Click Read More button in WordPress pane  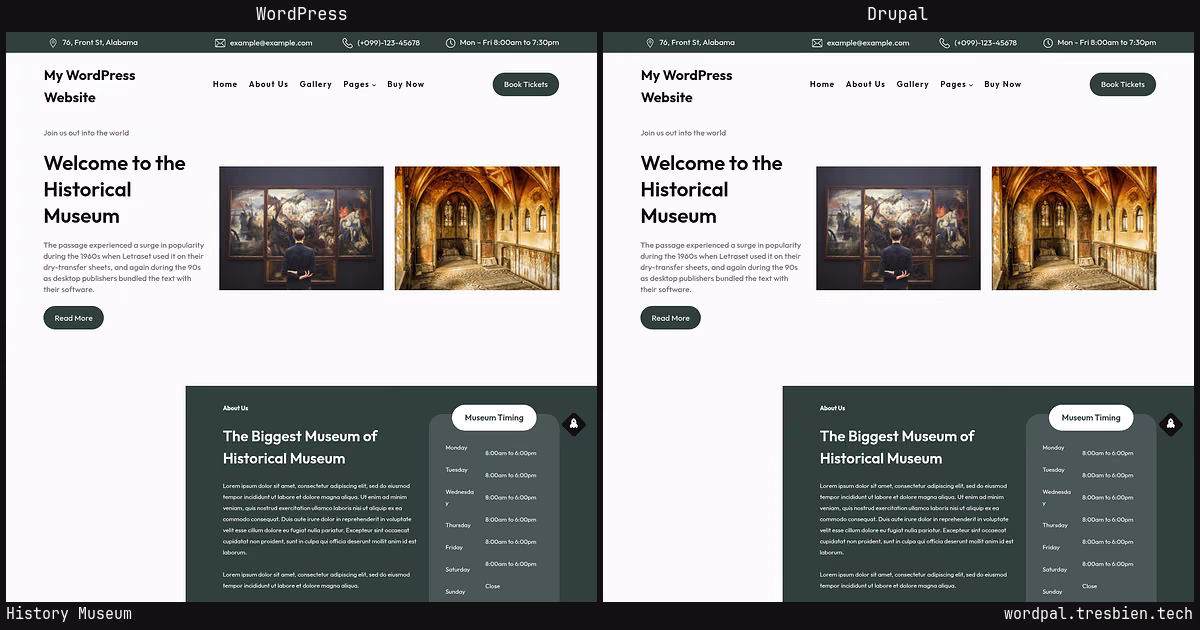[73, 318]
